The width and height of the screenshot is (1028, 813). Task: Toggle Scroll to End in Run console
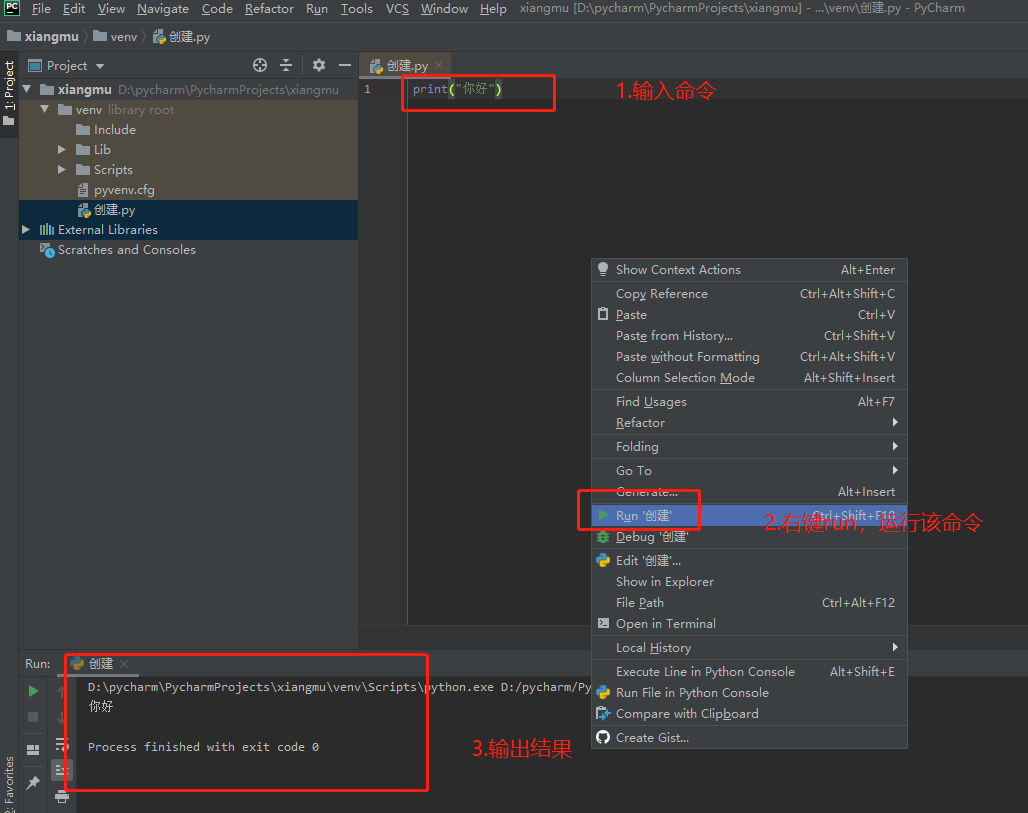click(62, 770)
